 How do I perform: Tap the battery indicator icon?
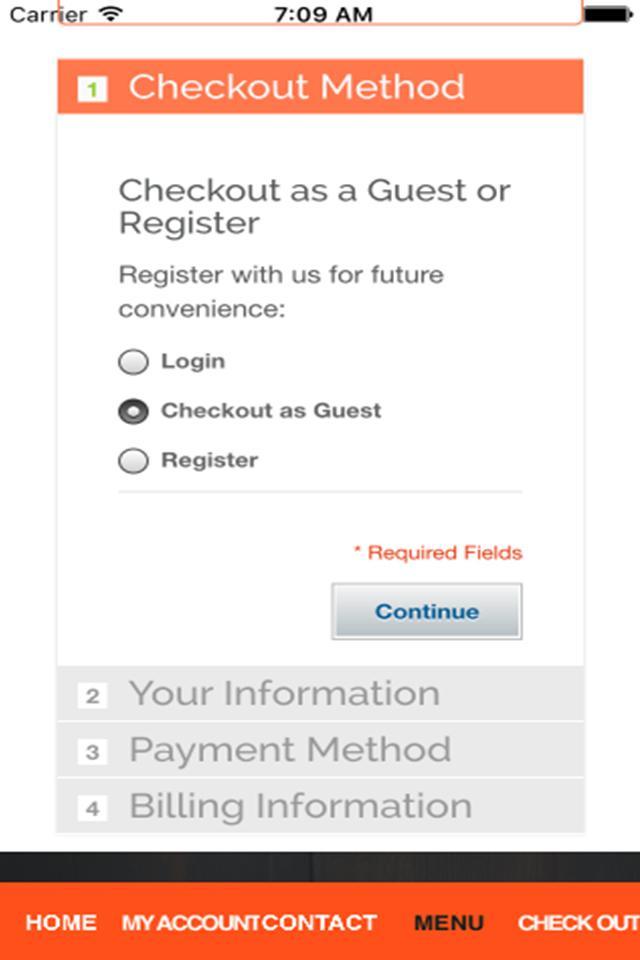[x=607, y=13]
